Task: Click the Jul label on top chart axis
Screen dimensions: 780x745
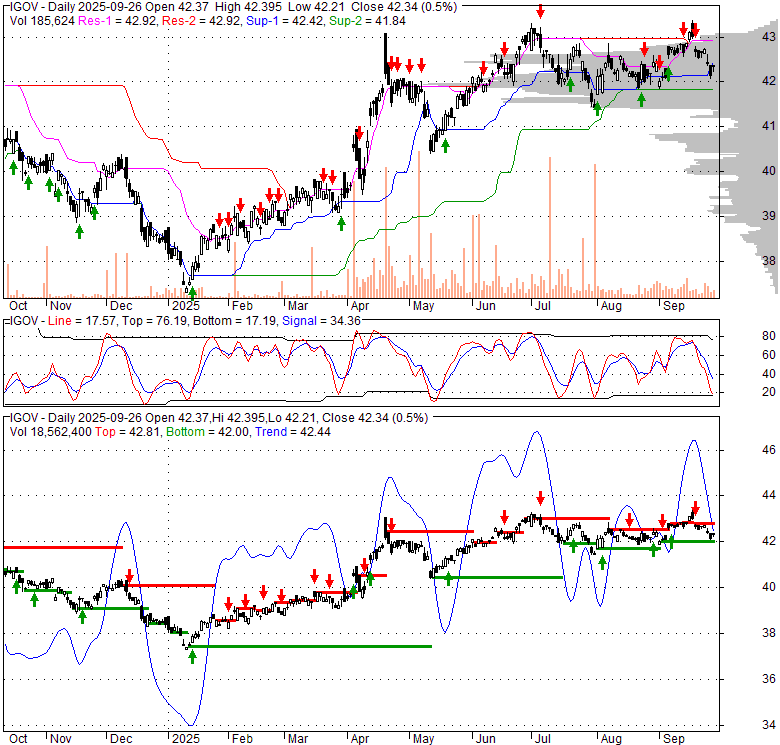Action: coord(543,306)
